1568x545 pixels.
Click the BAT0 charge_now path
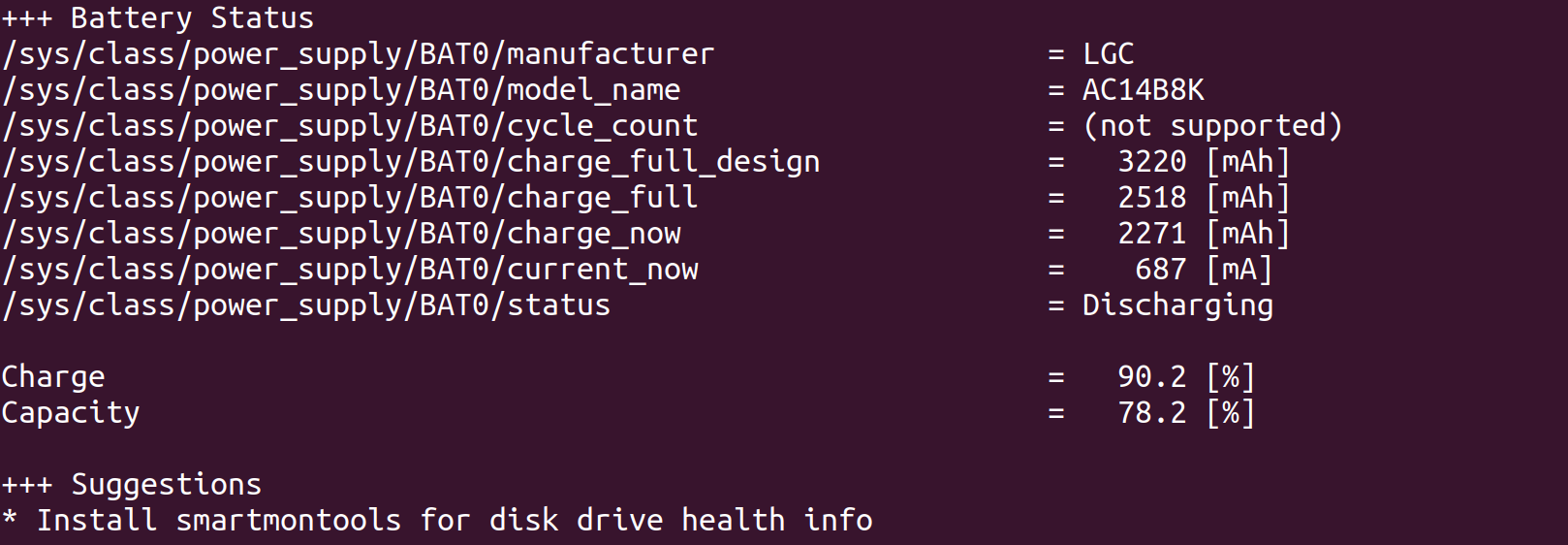[x=341, y=234]
